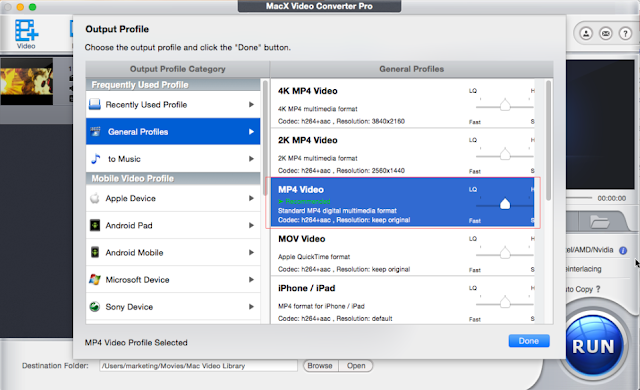The height and width of the screenshot is (390, 640).
Task: Click the iPhone / iPad quality slider
Action: (x=505, y=303)
